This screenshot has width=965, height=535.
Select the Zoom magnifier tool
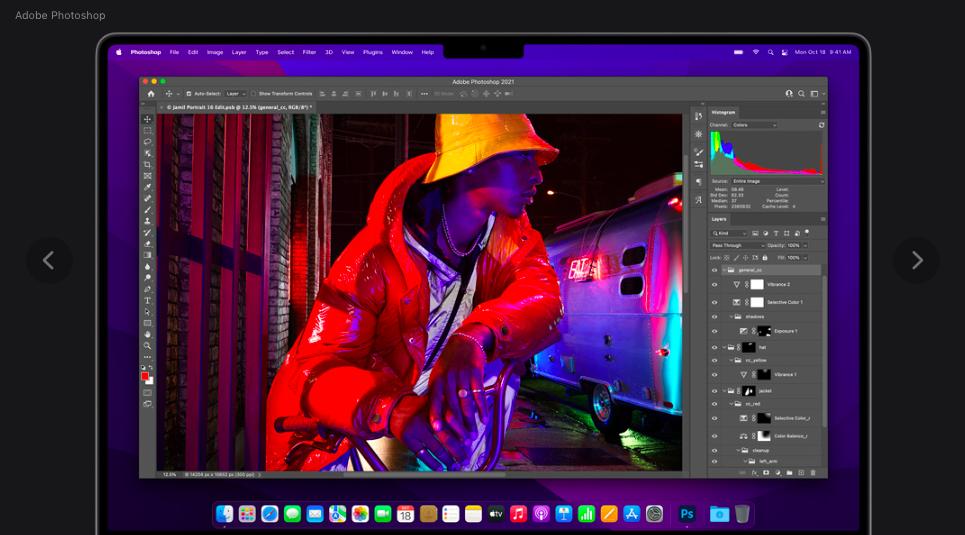pyautogui.click(x=147, y=346)
